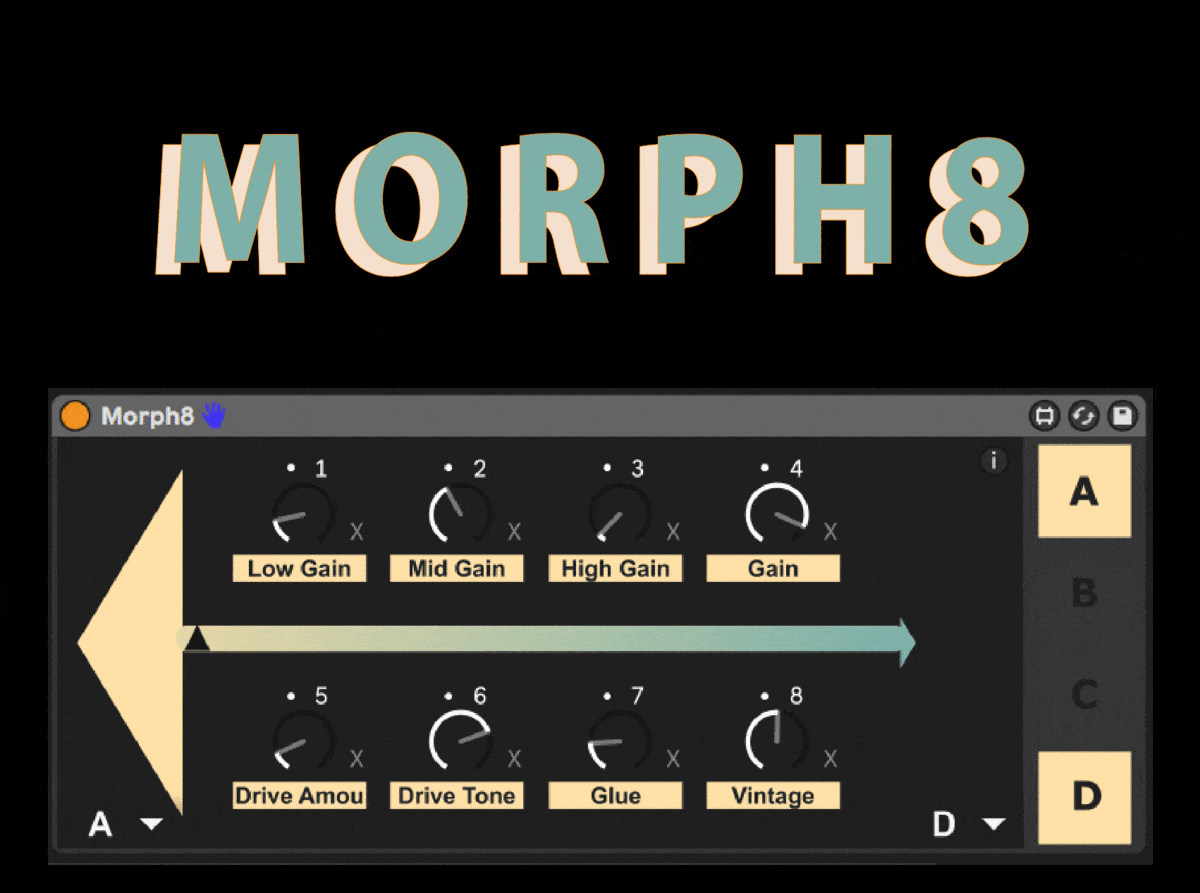Toggle the orange Morph8 device activator
This screenshot has width=1200, height=893.
[75, 416]
